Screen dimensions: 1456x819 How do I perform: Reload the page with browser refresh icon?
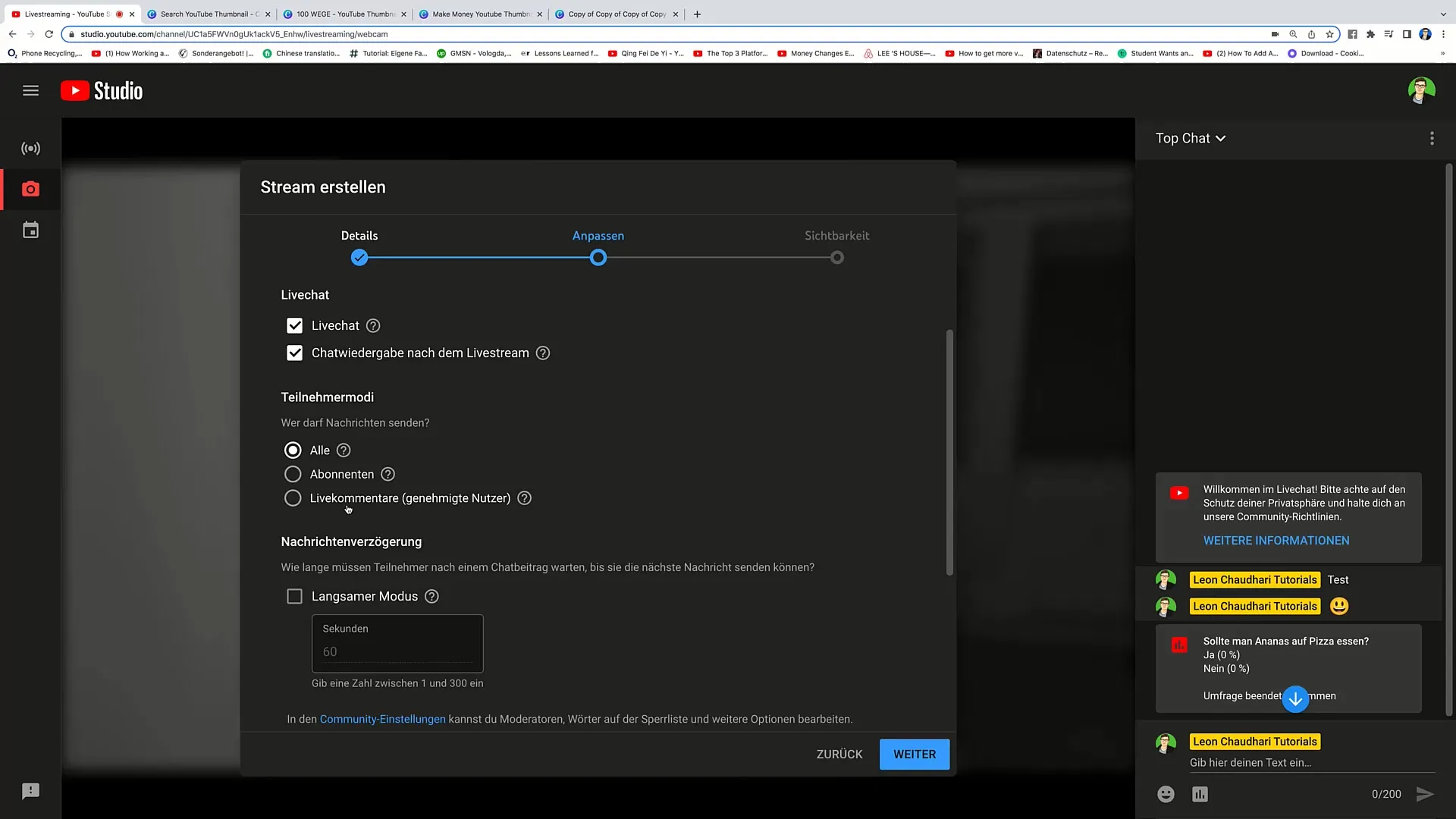pyautogui.click(x=49, y=34)
